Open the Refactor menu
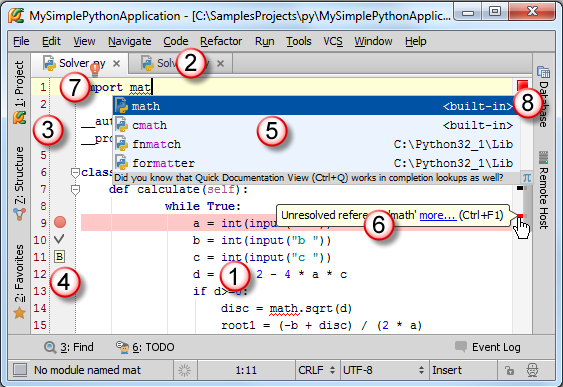The height and width of the screenshot is (387, 563). click(x=221, y=41)
